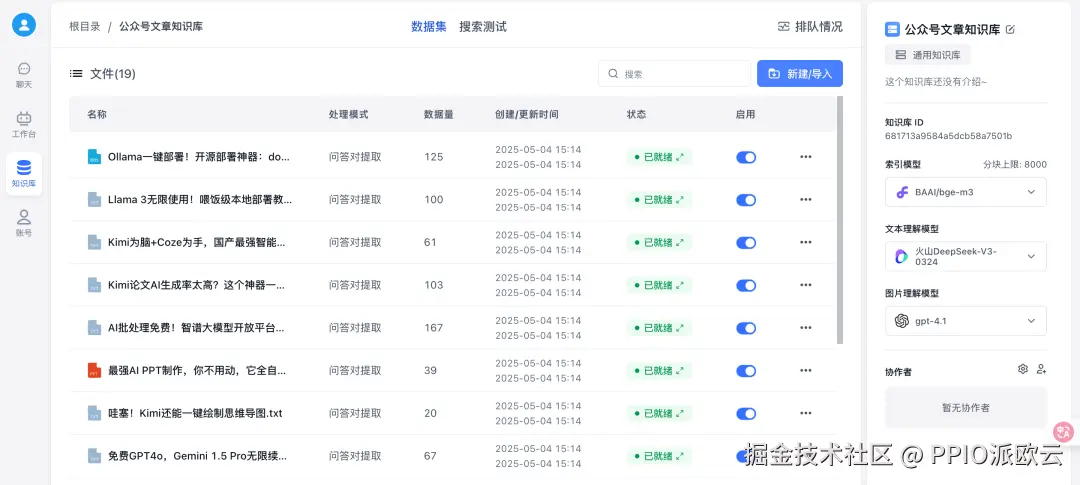
Task: Open the user avatar profile icon
Action: tap(24, 25)
